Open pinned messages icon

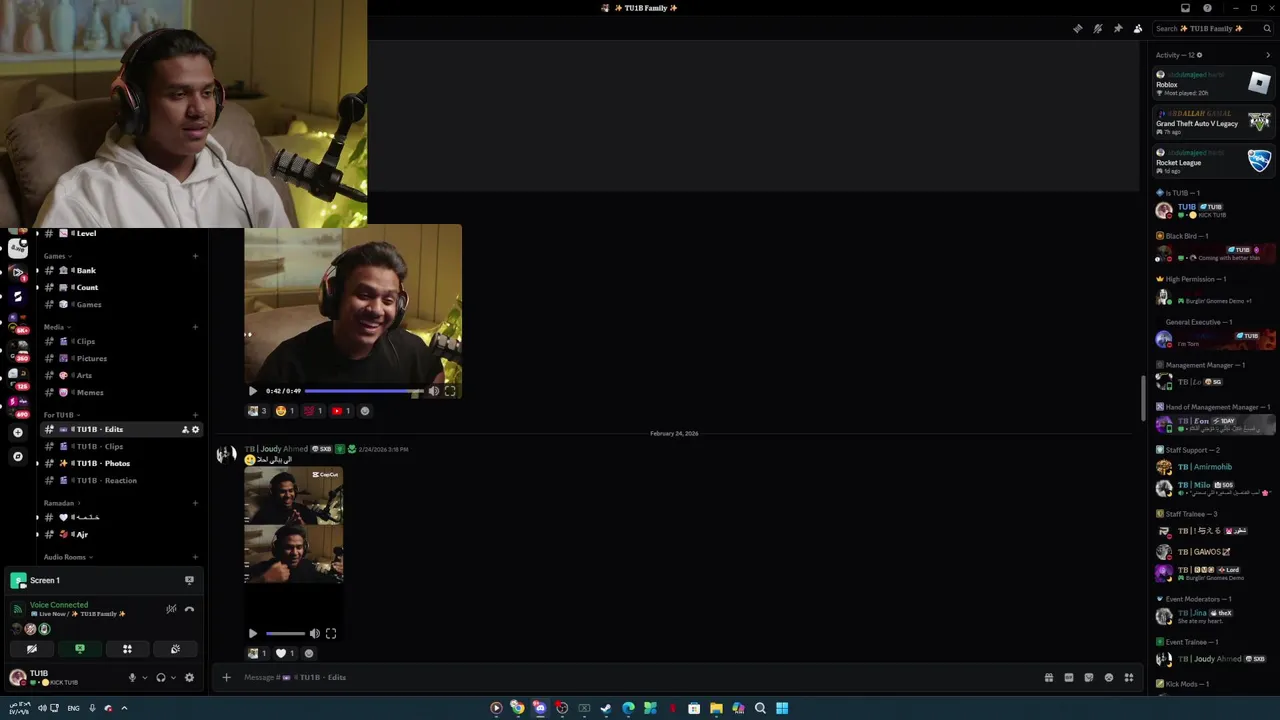click(x=1117, y=29)
